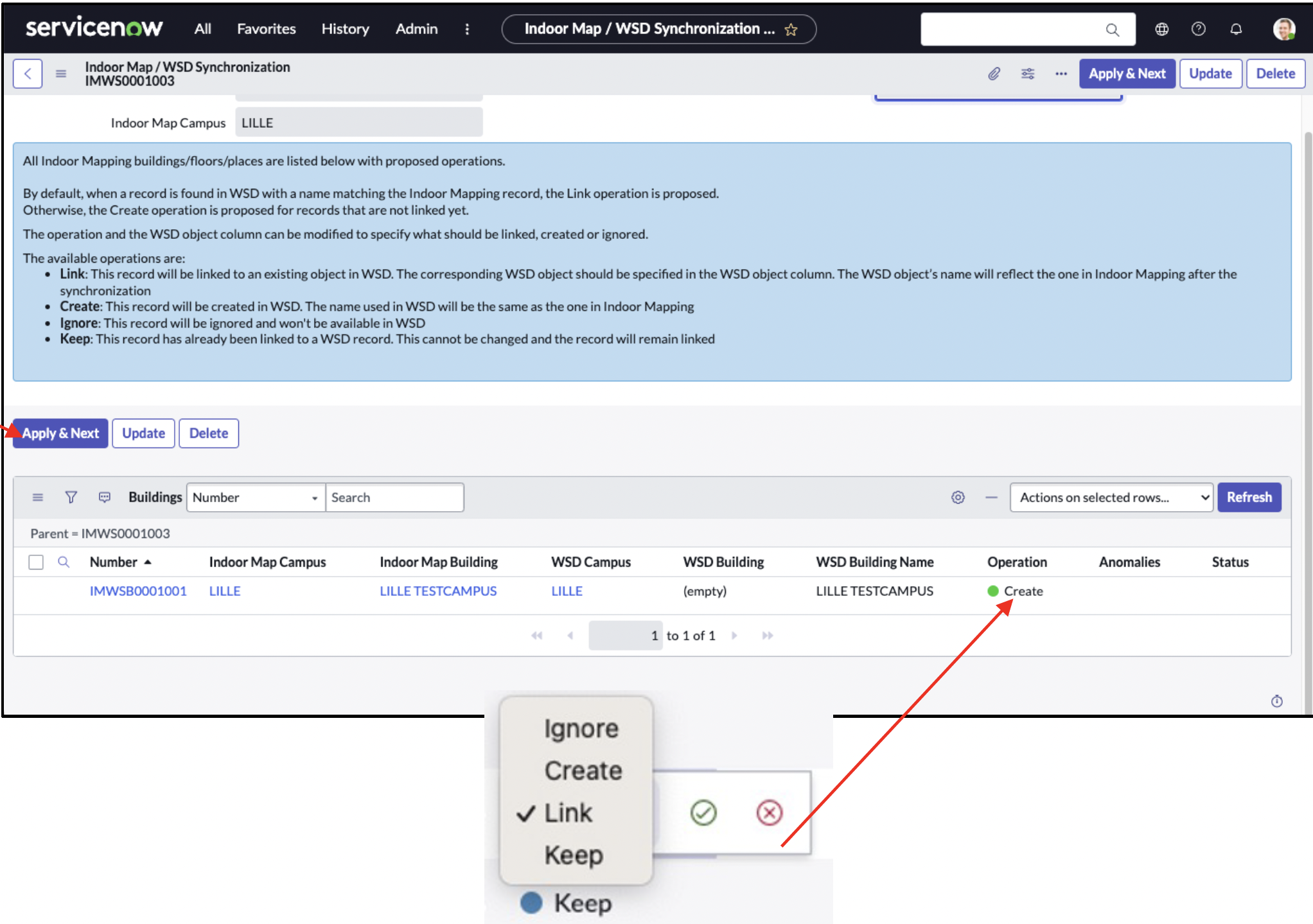Tick the select-all rows checkbox
The width and height of the screenshot is (1313, 924).
click(36, 562)
